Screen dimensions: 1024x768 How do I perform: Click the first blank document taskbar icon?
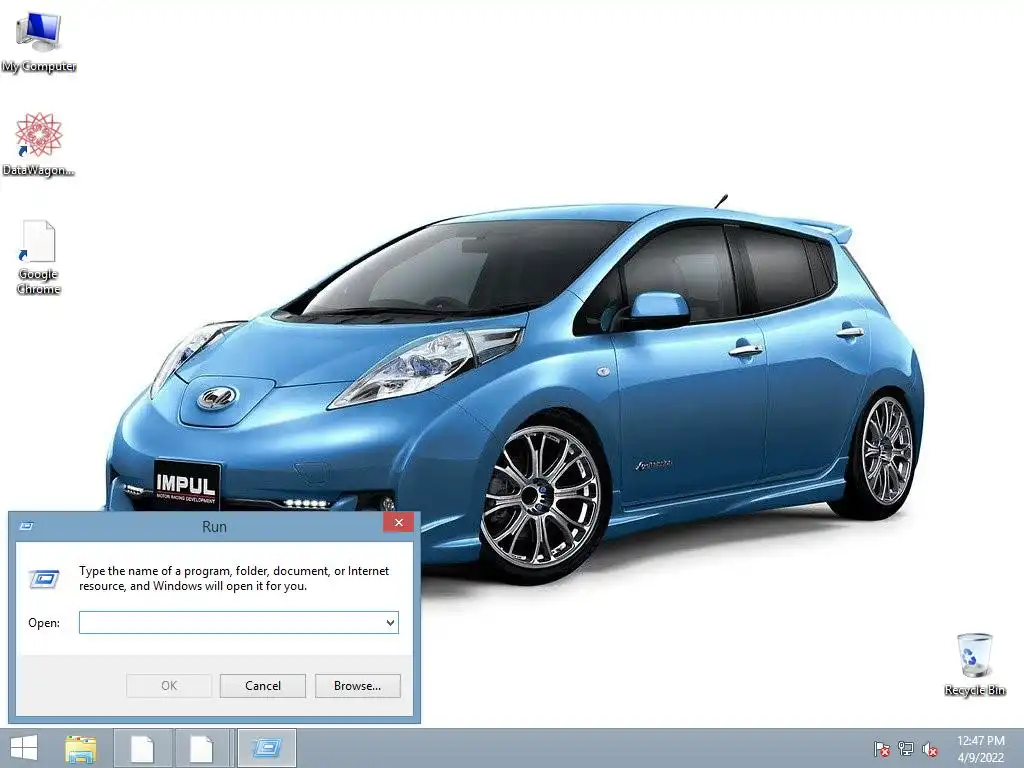[142, 748]
